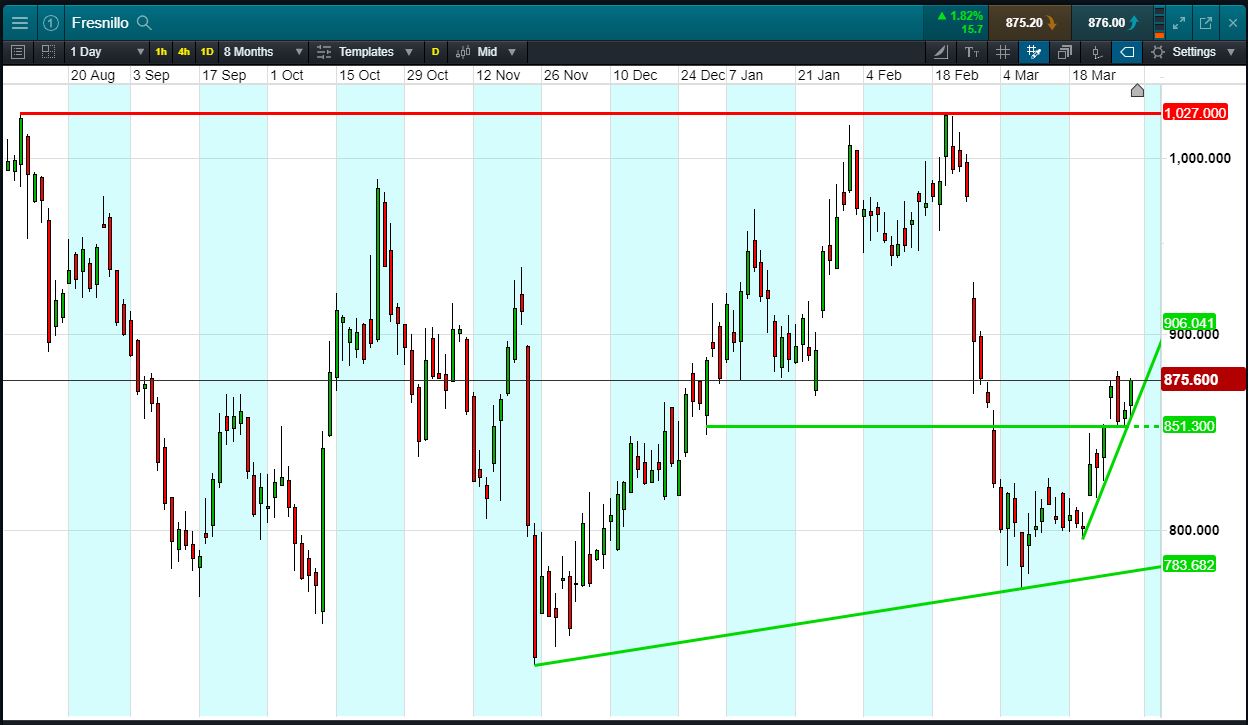Open the list panel icon
The width and height of the screenshot is (1248, 725).
[x=18, y=51]
